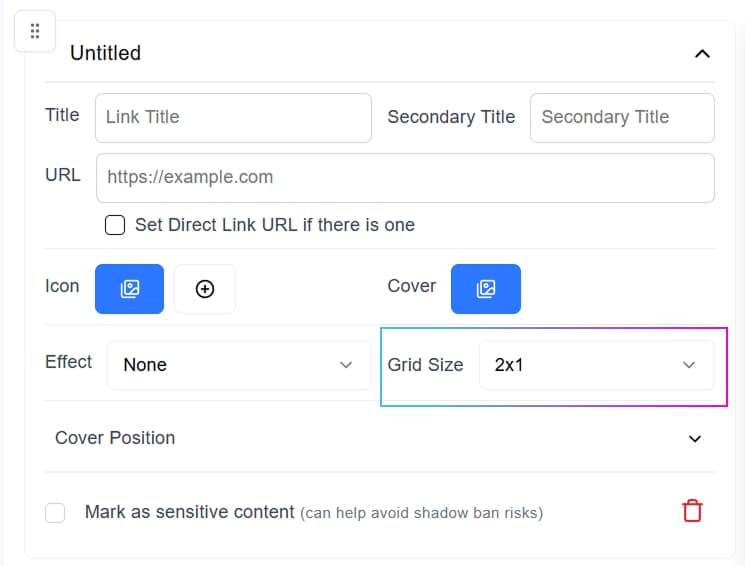Click the Link Title input field
The height and width of the screenshot is (566, 745).
tap(233, 117)
